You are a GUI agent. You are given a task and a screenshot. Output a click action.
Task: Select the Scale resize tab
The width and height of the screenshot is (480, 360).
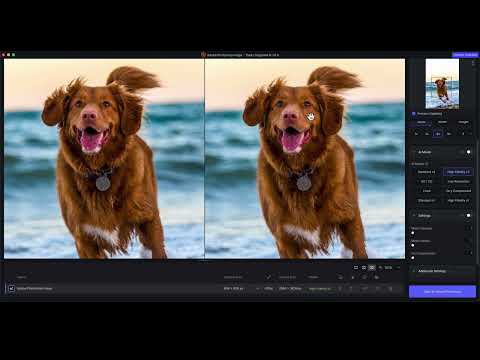421,122
